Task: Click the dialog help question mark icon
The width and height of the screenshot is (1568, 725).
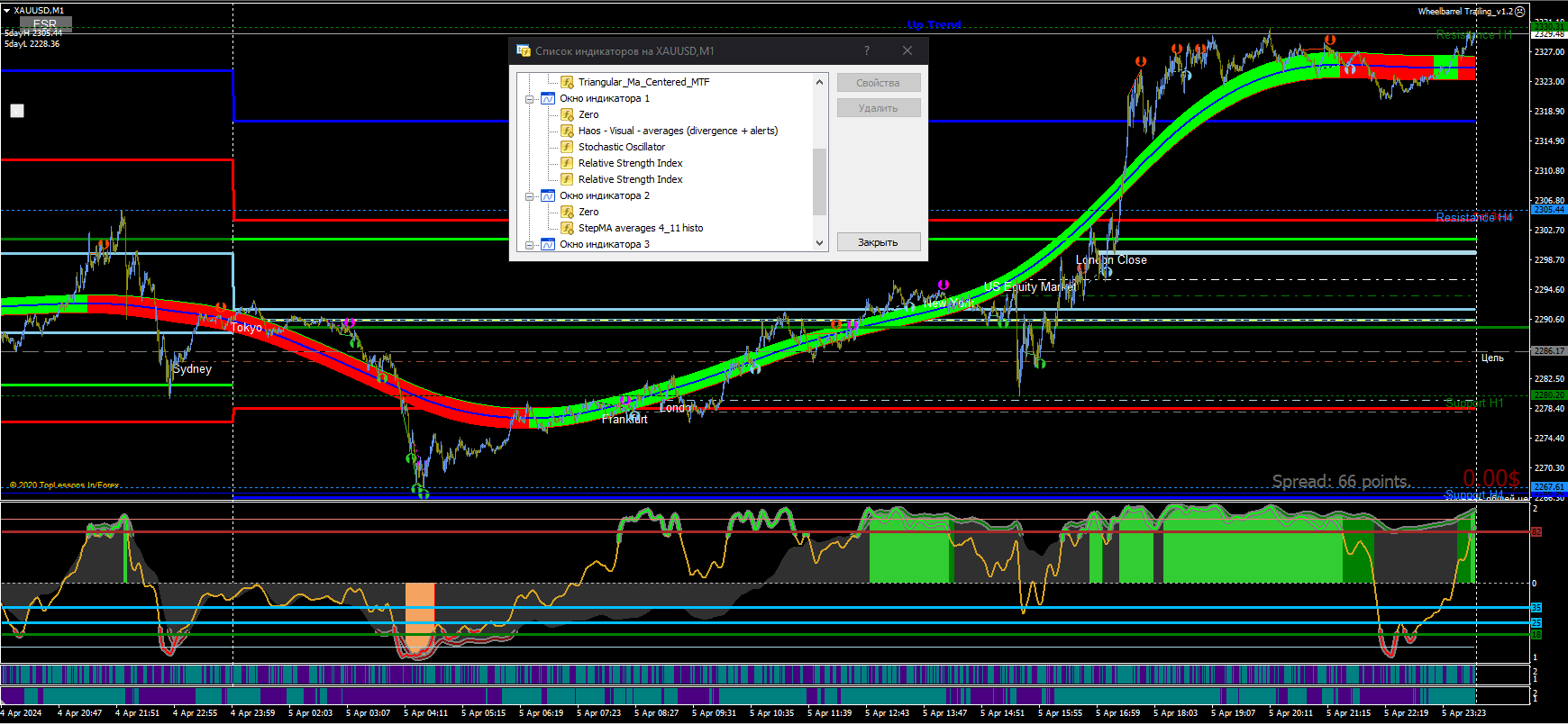Action: click(x=867, y=50)
